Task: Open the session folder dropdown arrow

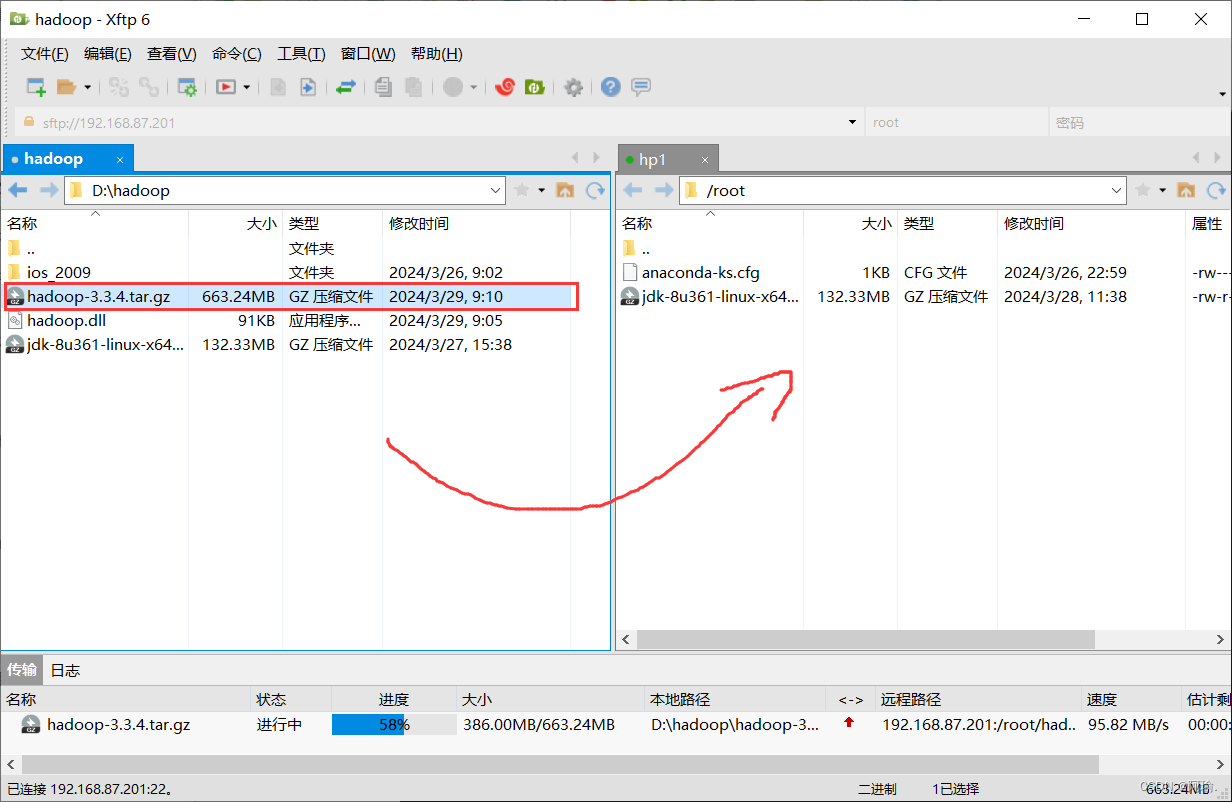Action: [x=87, y=87]
